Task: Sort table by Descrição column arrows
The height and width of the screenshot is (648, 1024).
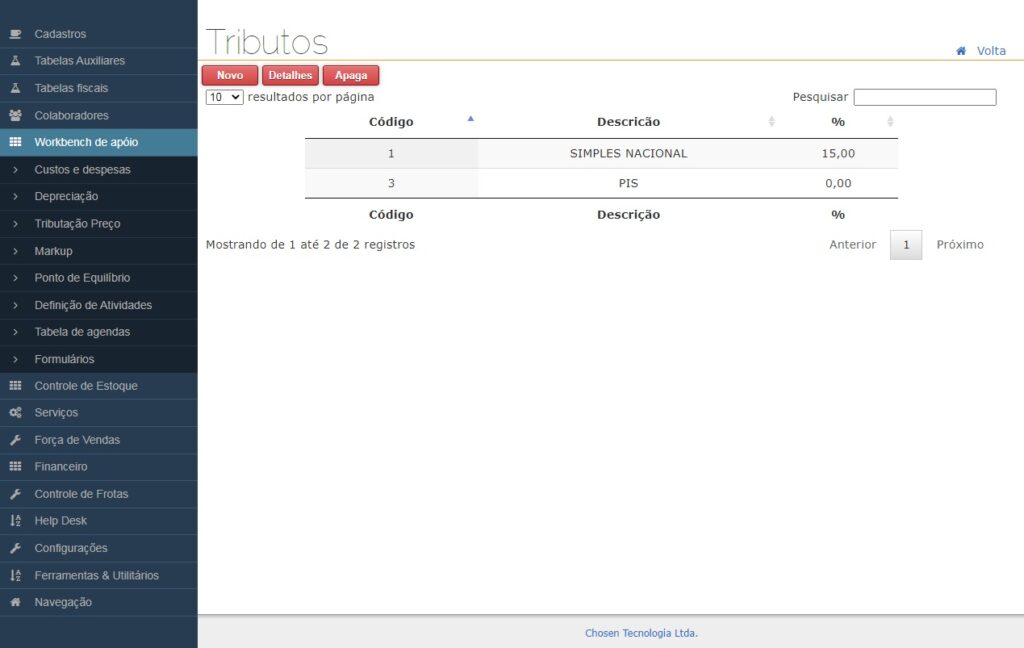Action: pos(771,122)
